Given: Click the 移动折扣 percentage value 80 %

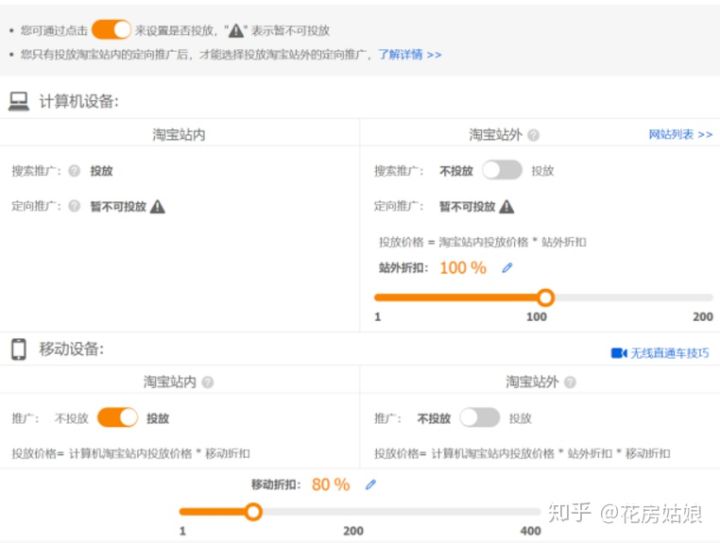Looking at the screenshot, I should tap(330, 484).
